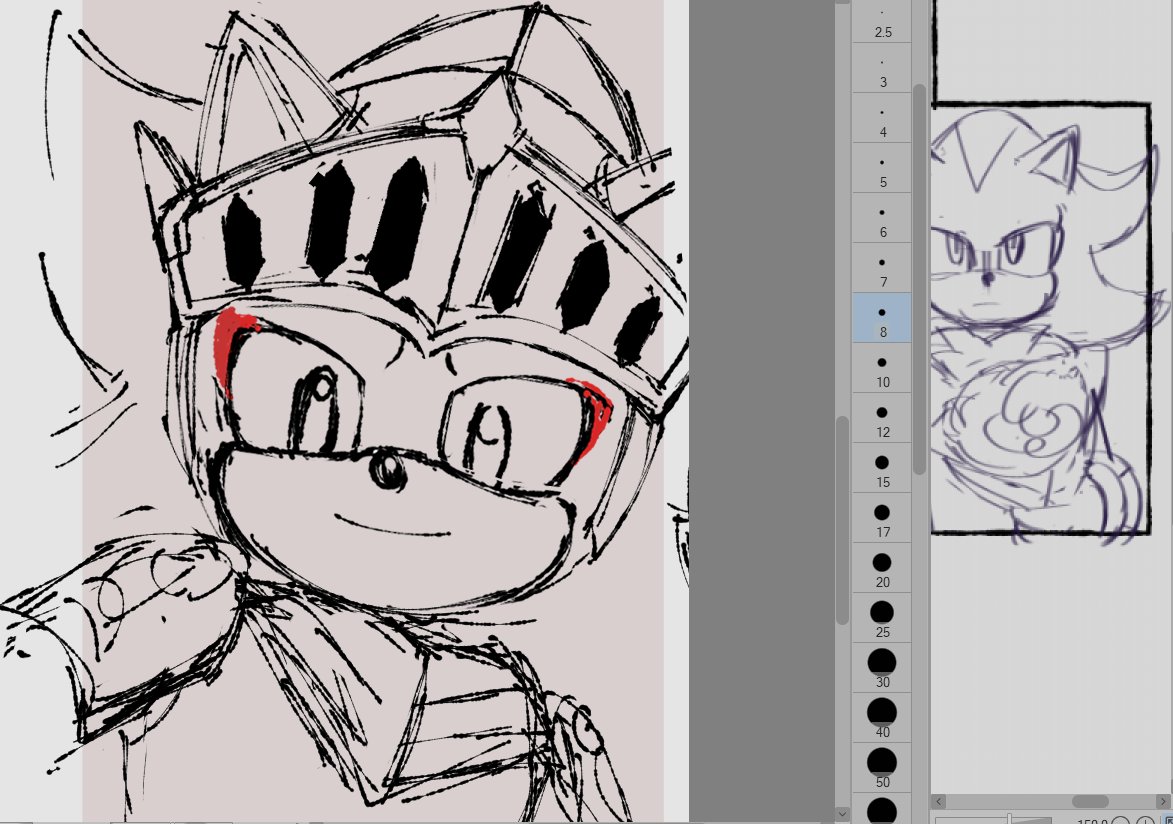The height and width of the screenshot is (824, 1173).
Task: Select brush size 20 preset
Action: (x=882, y=568)
